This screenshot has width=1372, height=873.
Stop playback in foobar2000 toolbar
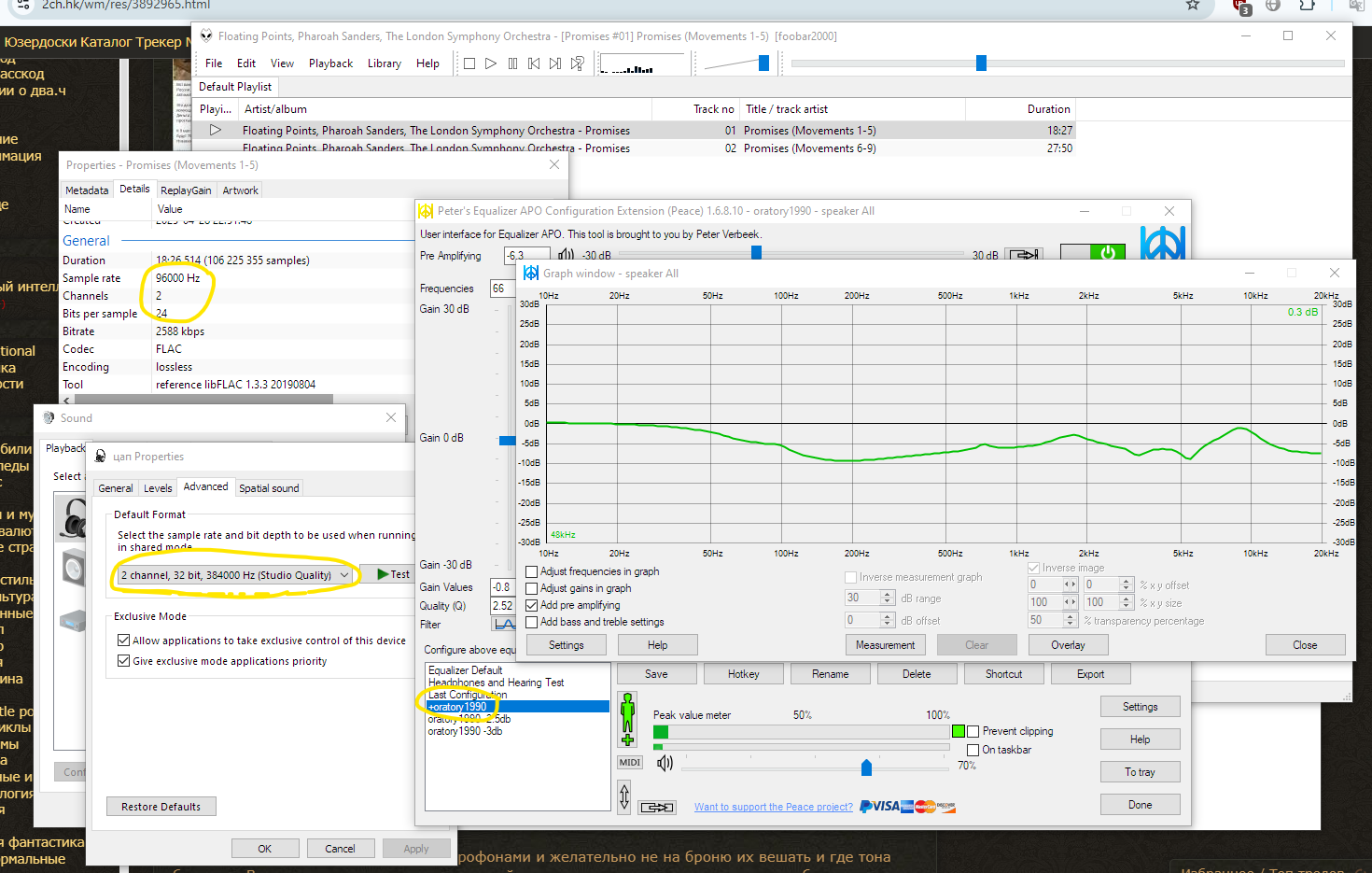[x=469, y=63]
